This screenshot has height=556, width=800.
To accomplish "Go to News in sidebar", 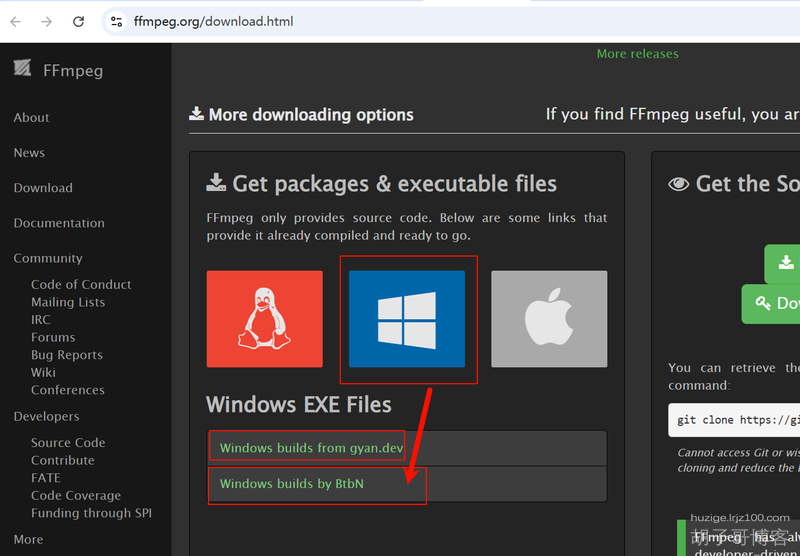I will coord(29,153).
